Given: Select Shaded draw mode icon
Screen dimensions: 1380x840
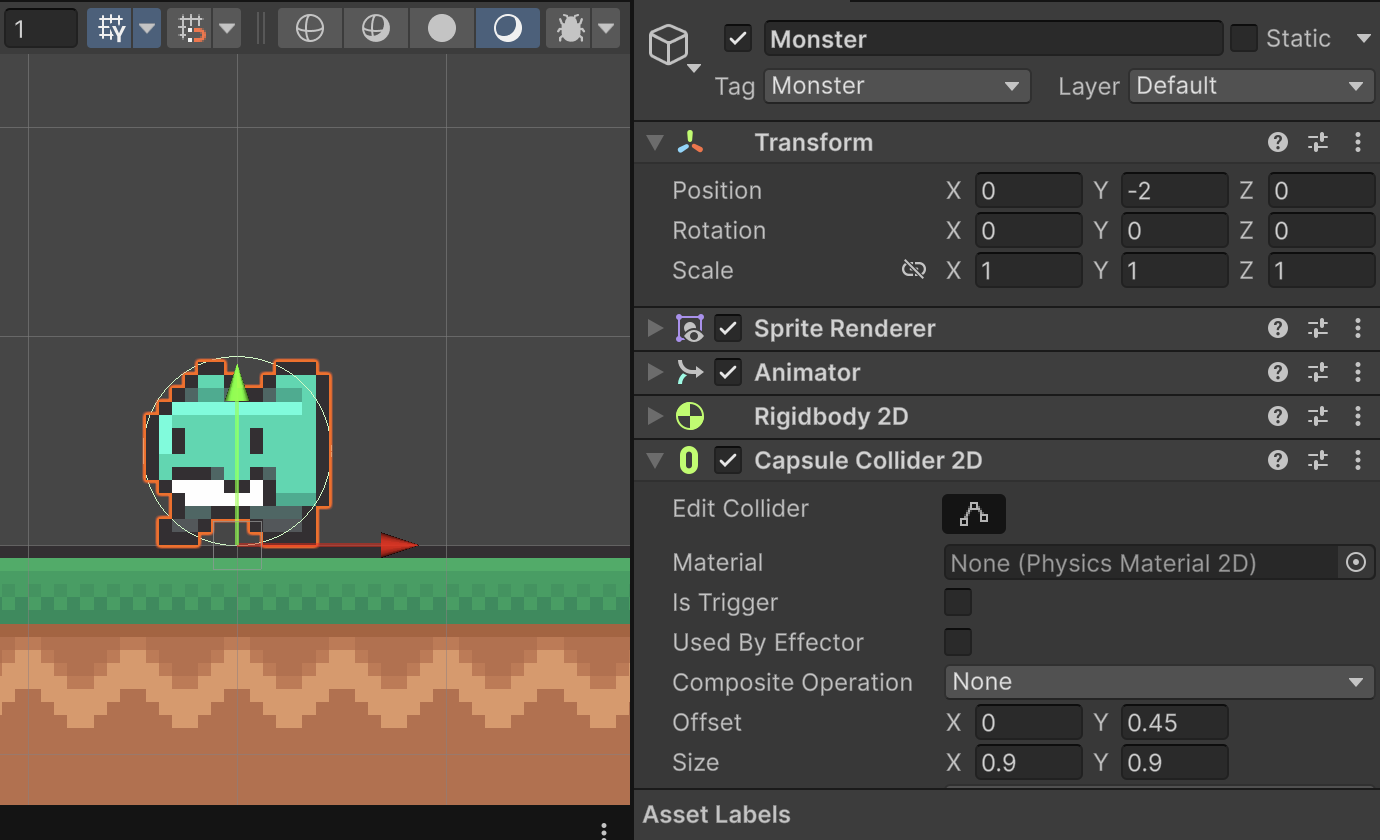Looking at the screenshot, I should (508, 29).
